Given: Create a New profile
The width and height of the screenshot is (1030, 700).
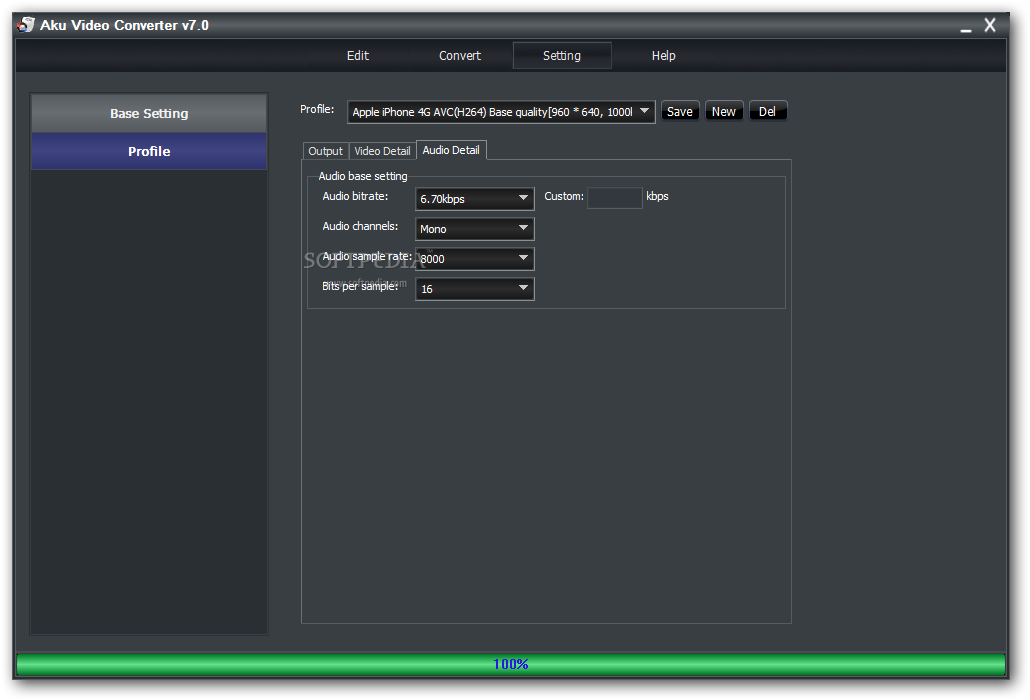Looking at the screenshot, I should click(x=724, y=112).
